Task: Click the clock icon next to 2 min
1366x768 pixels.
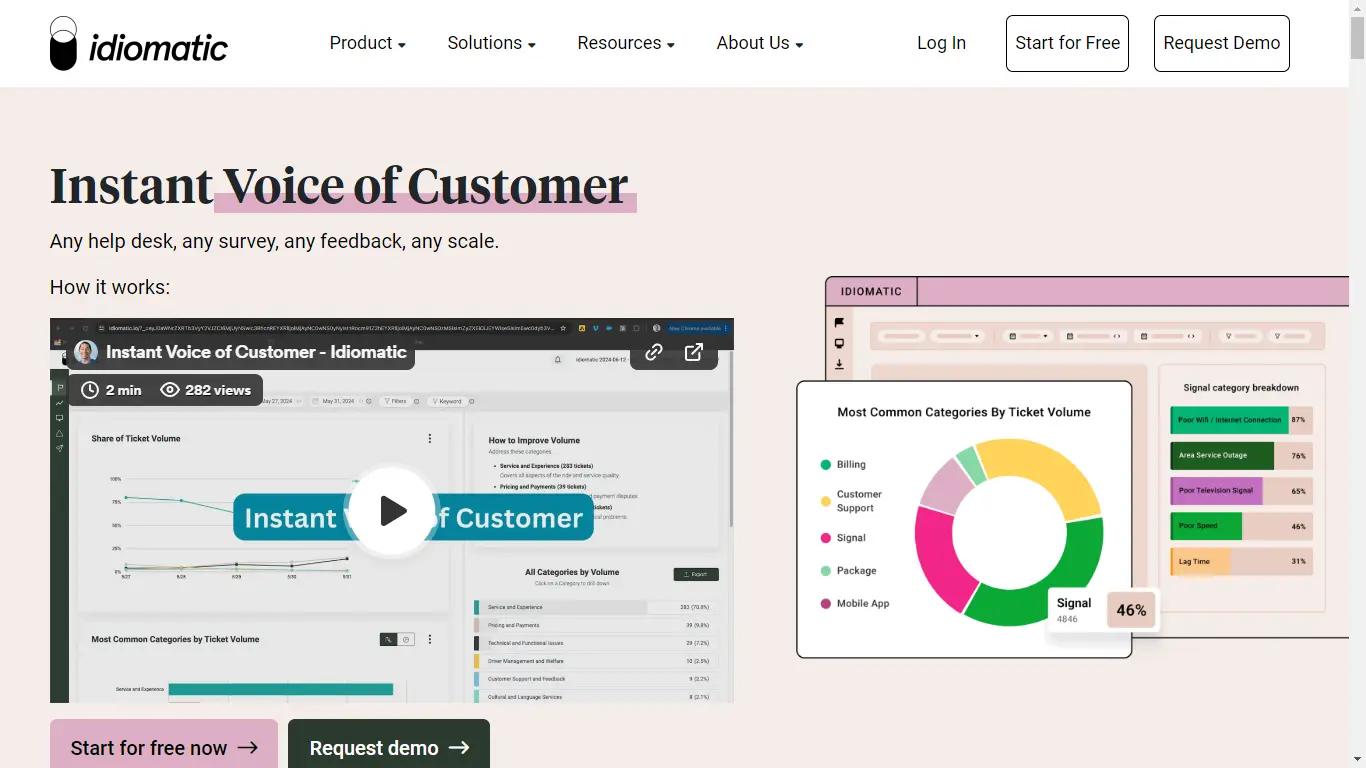Action: 90,390
